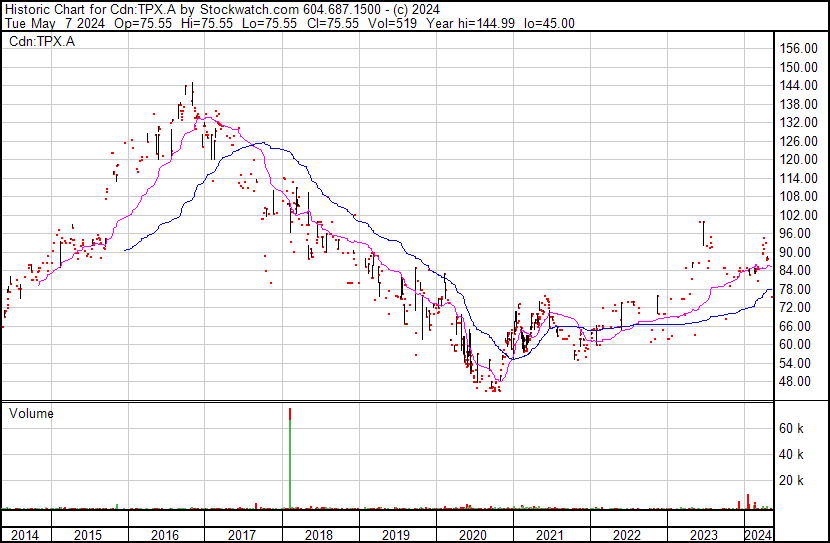Screen dimensions: 830x543
Task: Click the 2014 year label on timeline
Action: click(23, 535)
